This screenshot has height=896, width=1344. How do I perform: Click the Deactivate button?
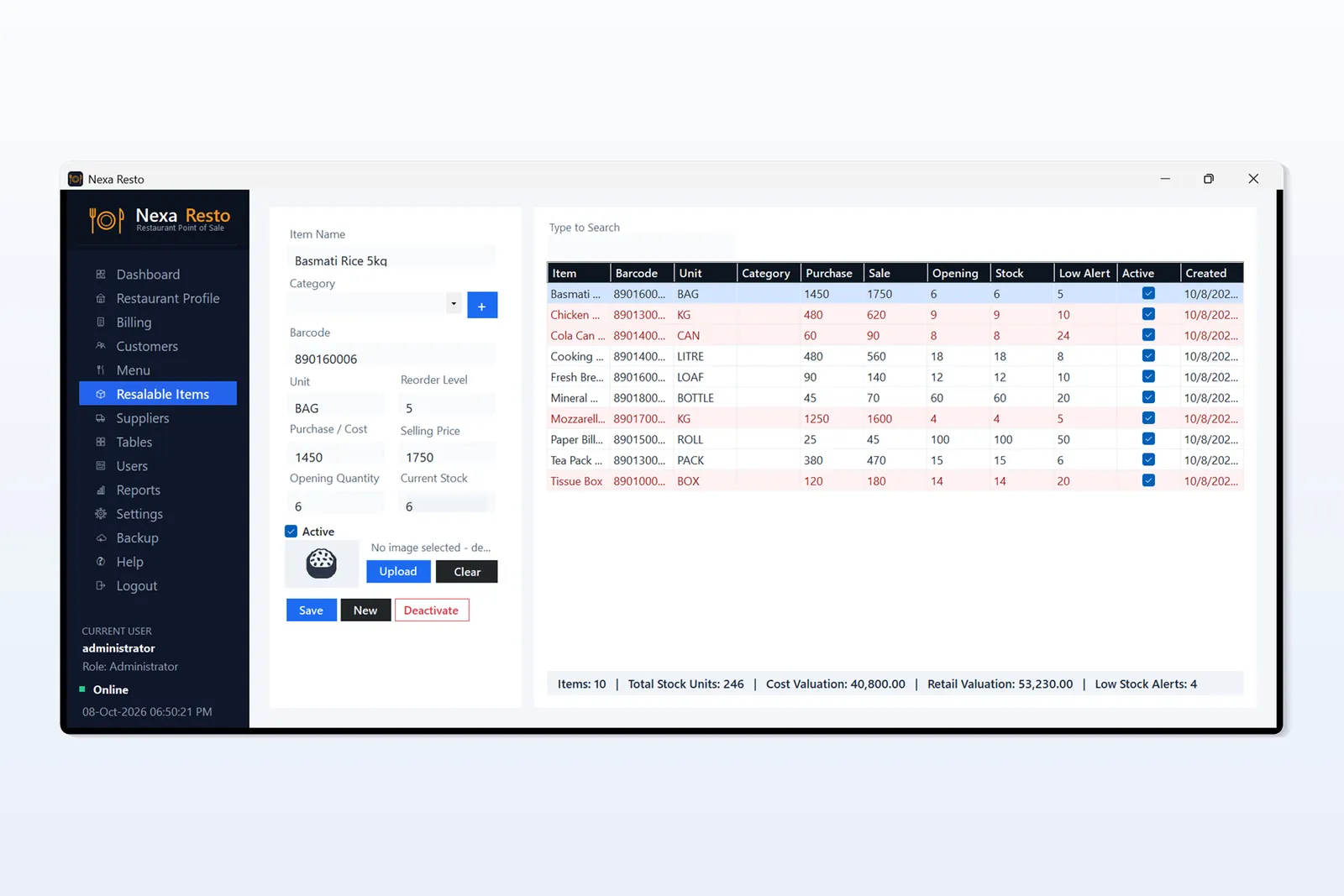(432, 610)
